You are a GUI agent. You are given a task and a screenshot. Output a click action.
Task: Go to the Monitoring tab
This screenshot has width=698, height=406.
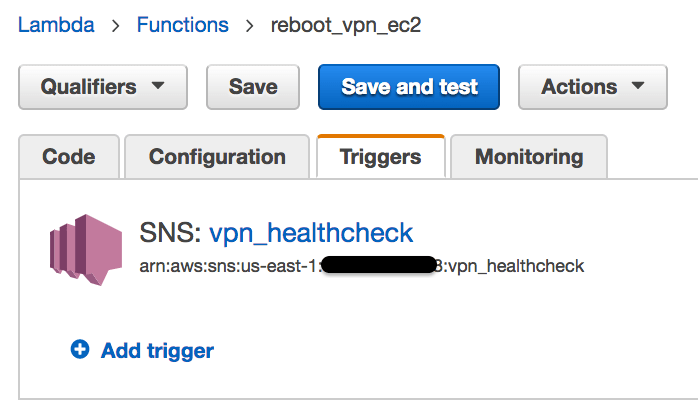tap(528, 157)
